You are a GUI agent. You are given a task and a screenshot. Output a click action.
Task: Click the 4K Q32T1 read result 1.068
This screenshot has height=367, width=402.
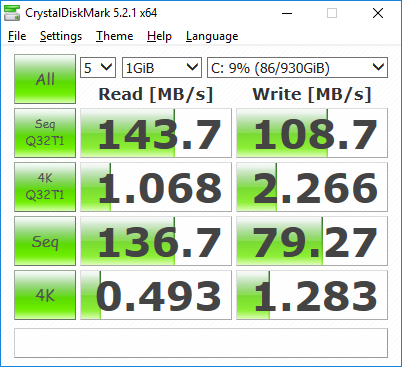(x=156, y=187)
